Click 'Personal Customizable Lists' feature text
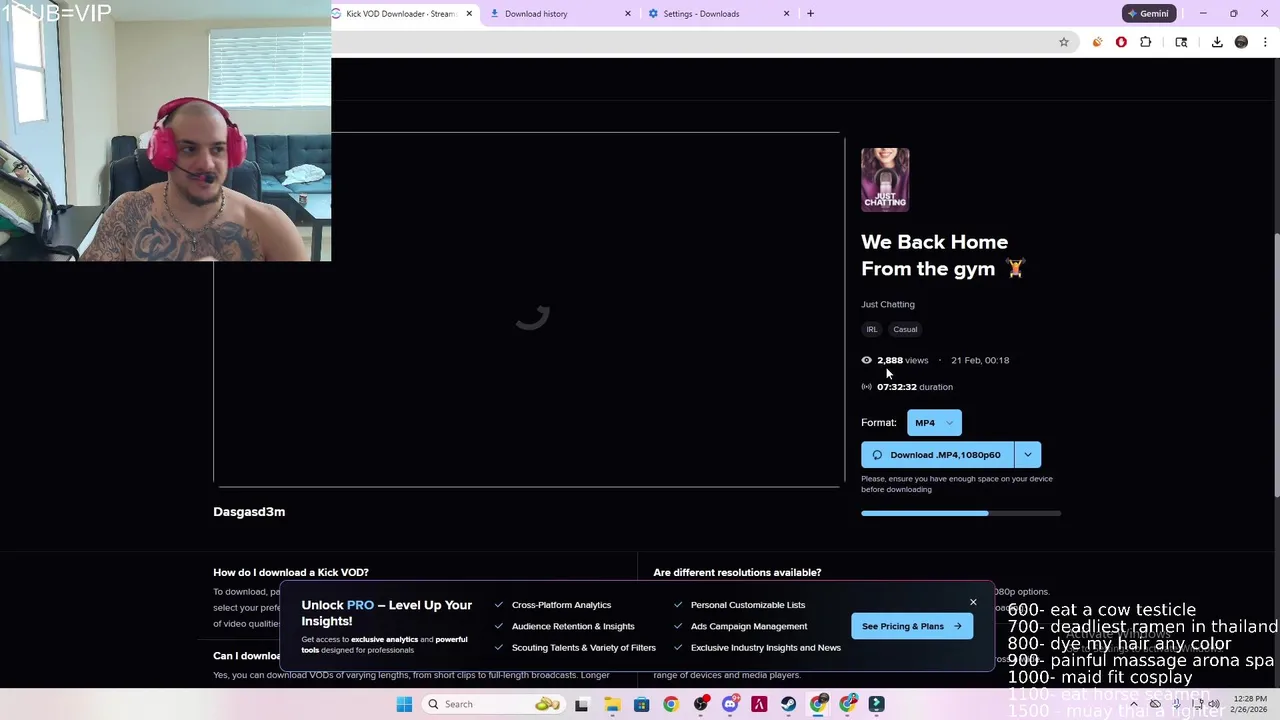 click(748, 605)
